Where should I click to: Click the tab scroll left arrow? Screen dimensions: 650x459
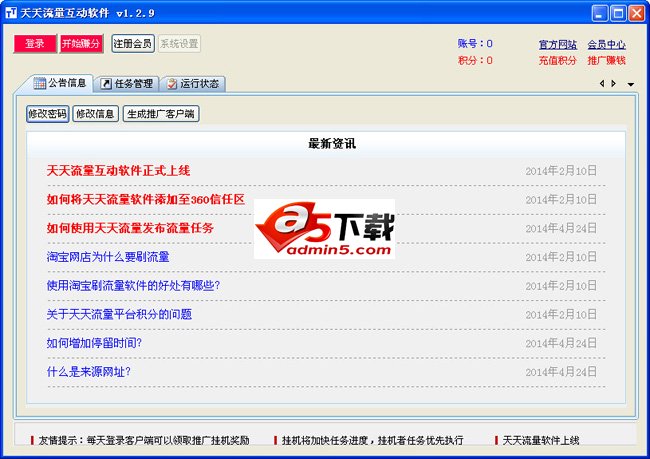pos(602,84)
